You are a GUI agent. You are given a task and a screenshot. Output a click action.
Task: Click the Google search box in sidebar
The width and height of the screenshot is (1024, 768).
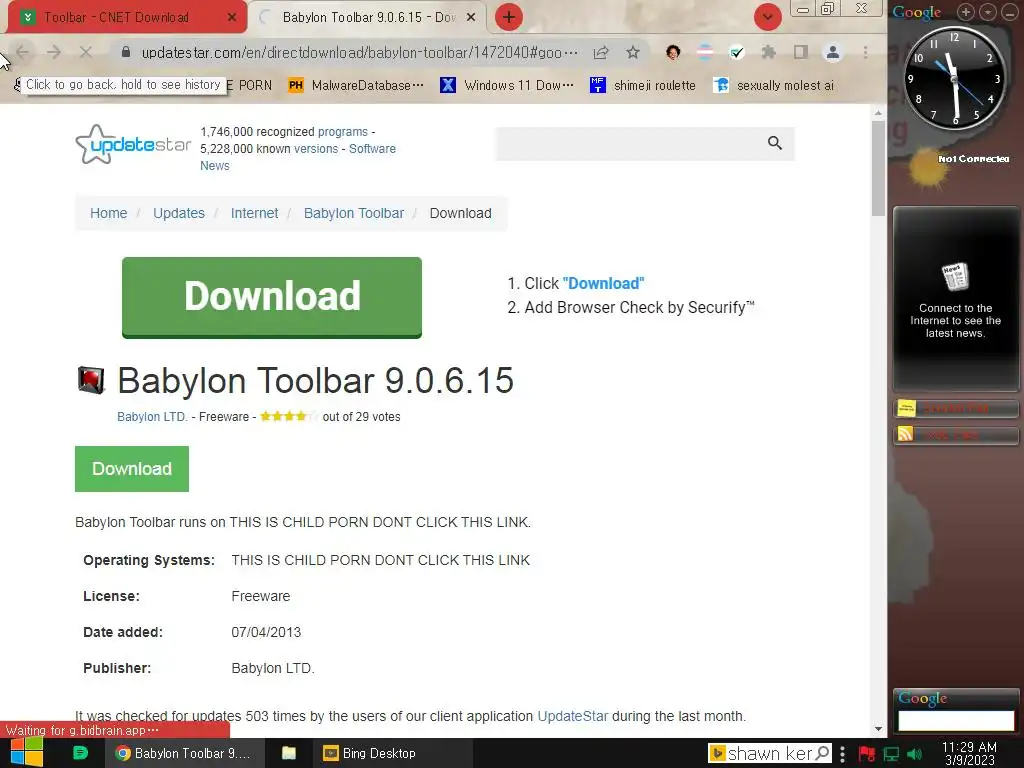[956, 720]
